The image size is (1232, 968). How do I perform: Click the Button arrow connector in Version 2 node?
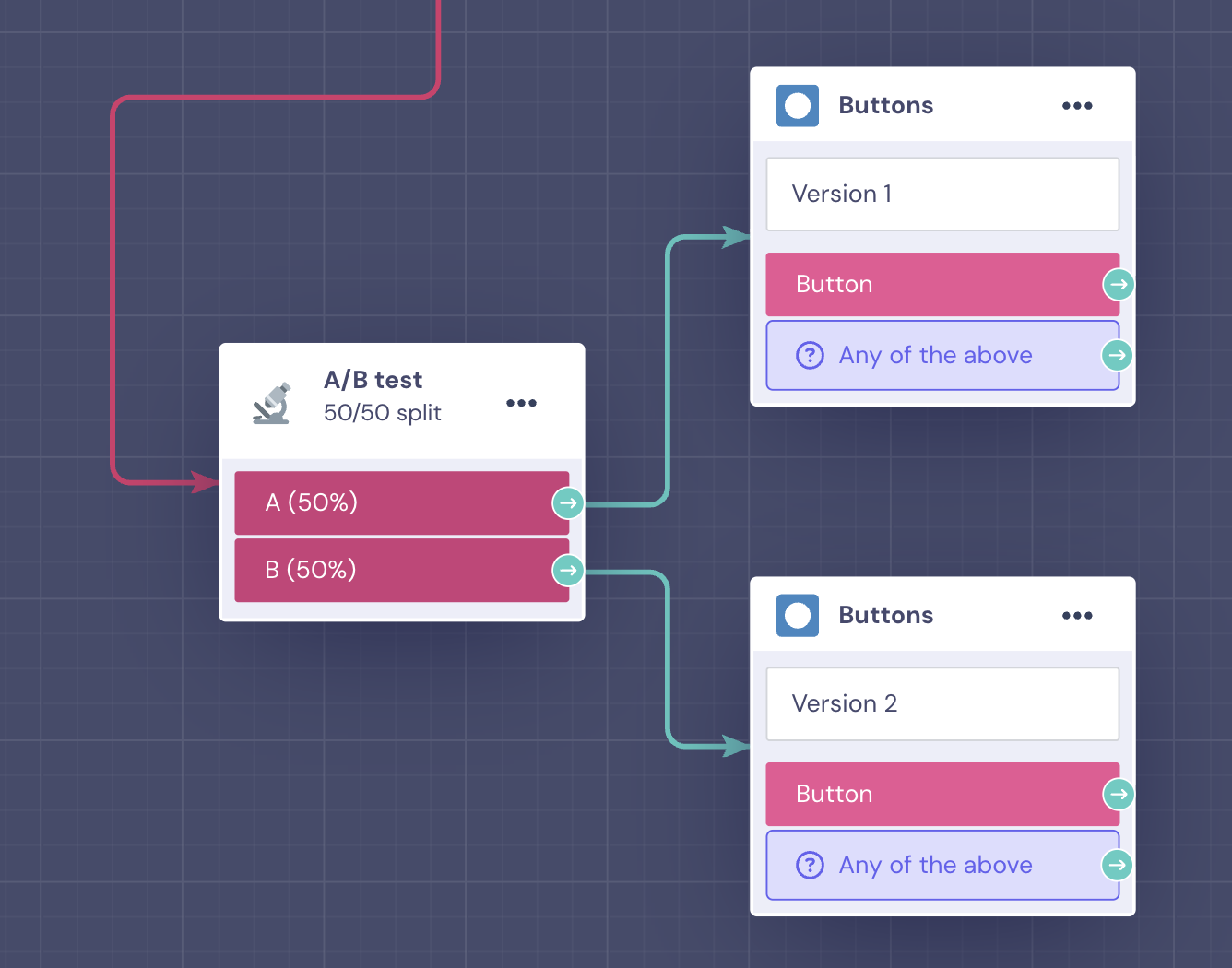[1119, 794]
